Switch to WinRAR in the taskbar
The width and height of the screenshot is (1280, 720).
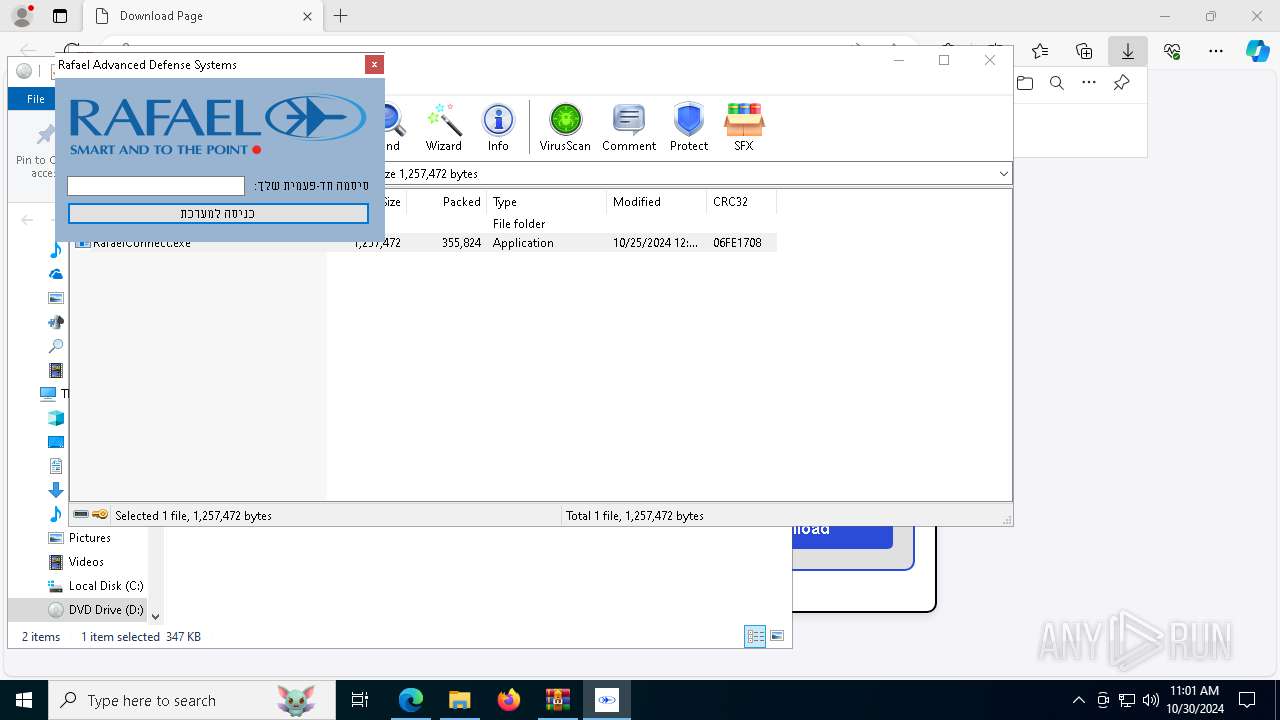coord(558,700)
